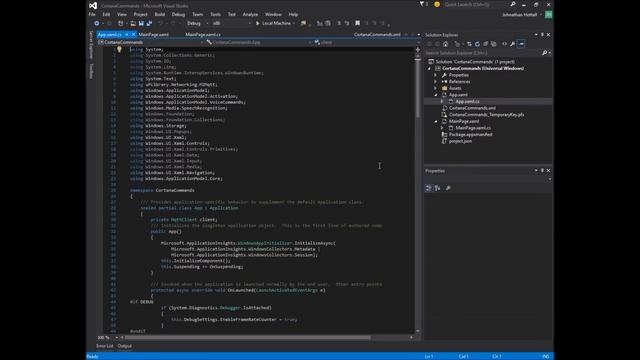640x360 pixels.
Task: Save the current file with the Save icon
Action: pyautogui.click(x=141, y=23)
